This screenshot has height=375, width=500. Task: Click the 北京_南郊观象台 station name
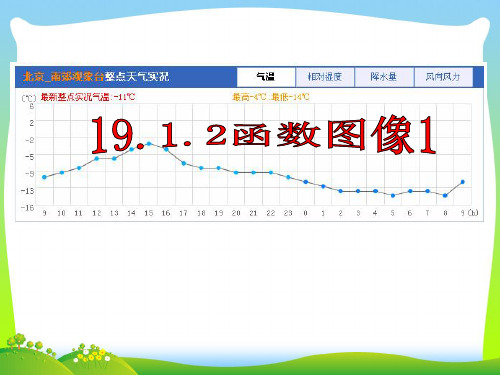coord(63,77)
